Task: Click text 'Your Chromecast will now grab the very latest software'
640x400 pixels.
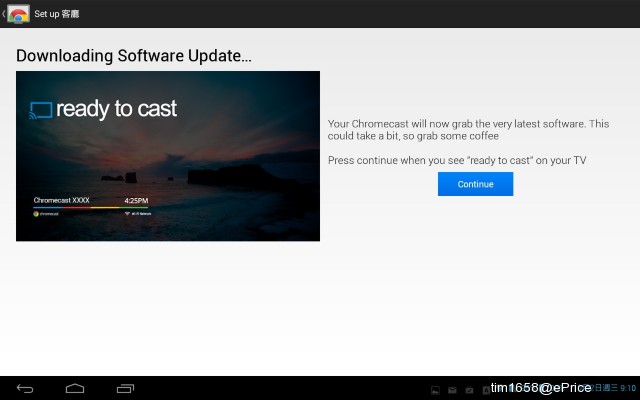Action: pos(456,124)
